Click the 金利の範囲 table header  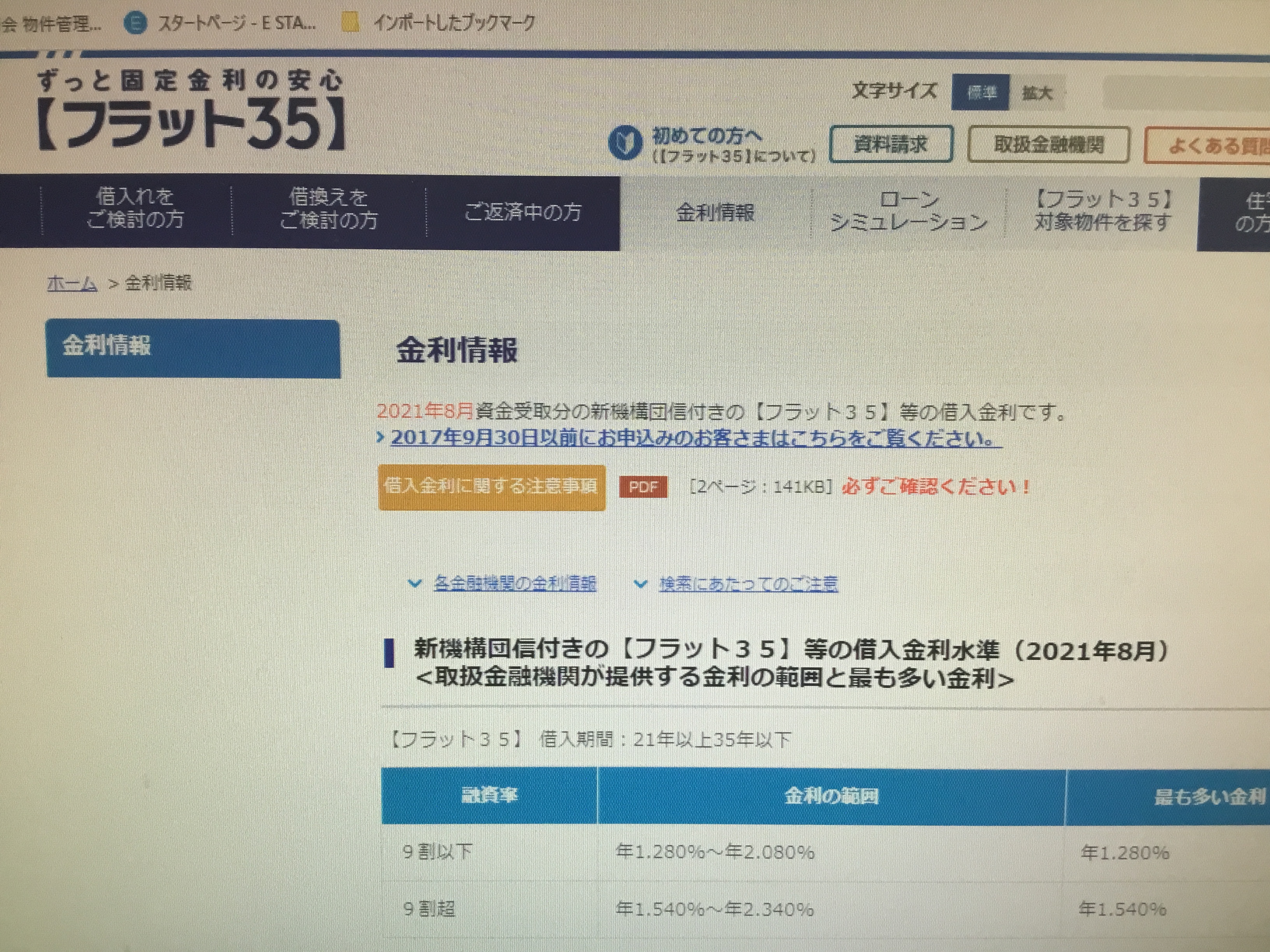(x=831, y=796)
